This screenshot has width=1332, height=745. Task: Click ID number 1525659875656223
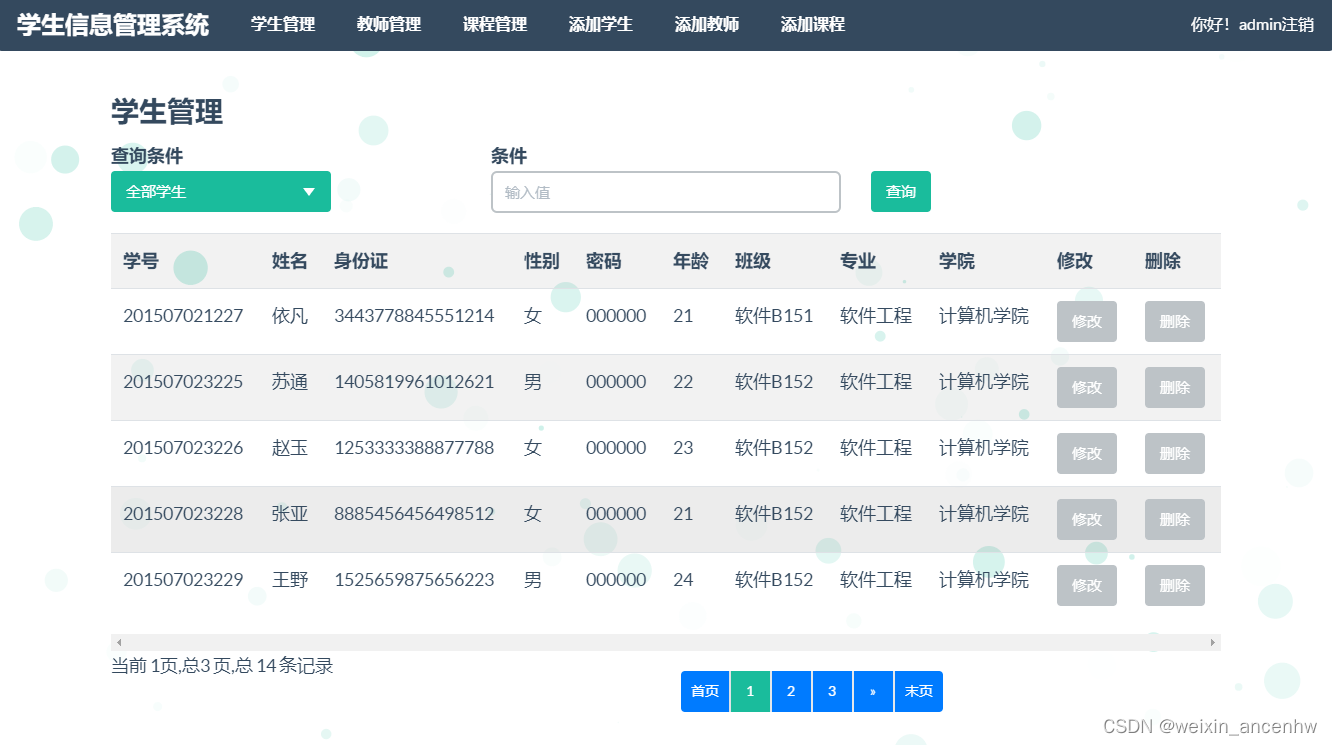tap(414, 580)
